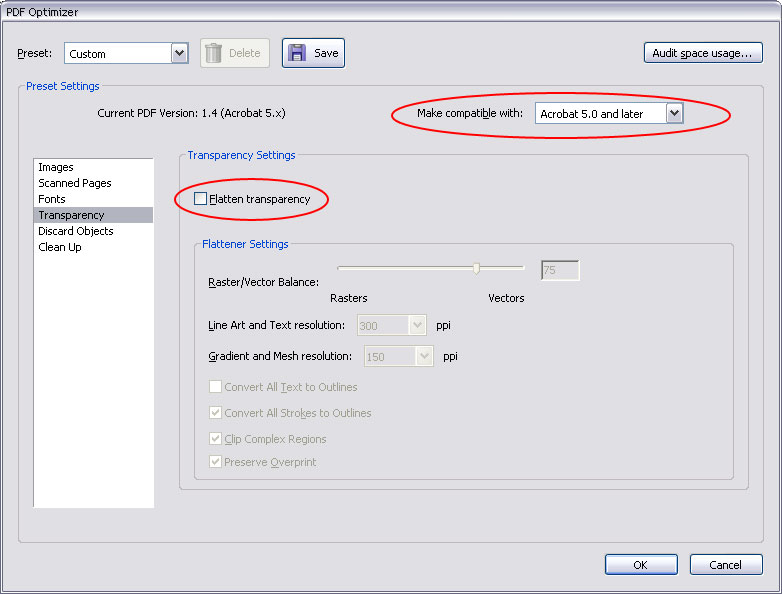782x594 pixels.
Task: Select the Custom preset combo box
Action: pyautogui.click(x=126, y=53)
